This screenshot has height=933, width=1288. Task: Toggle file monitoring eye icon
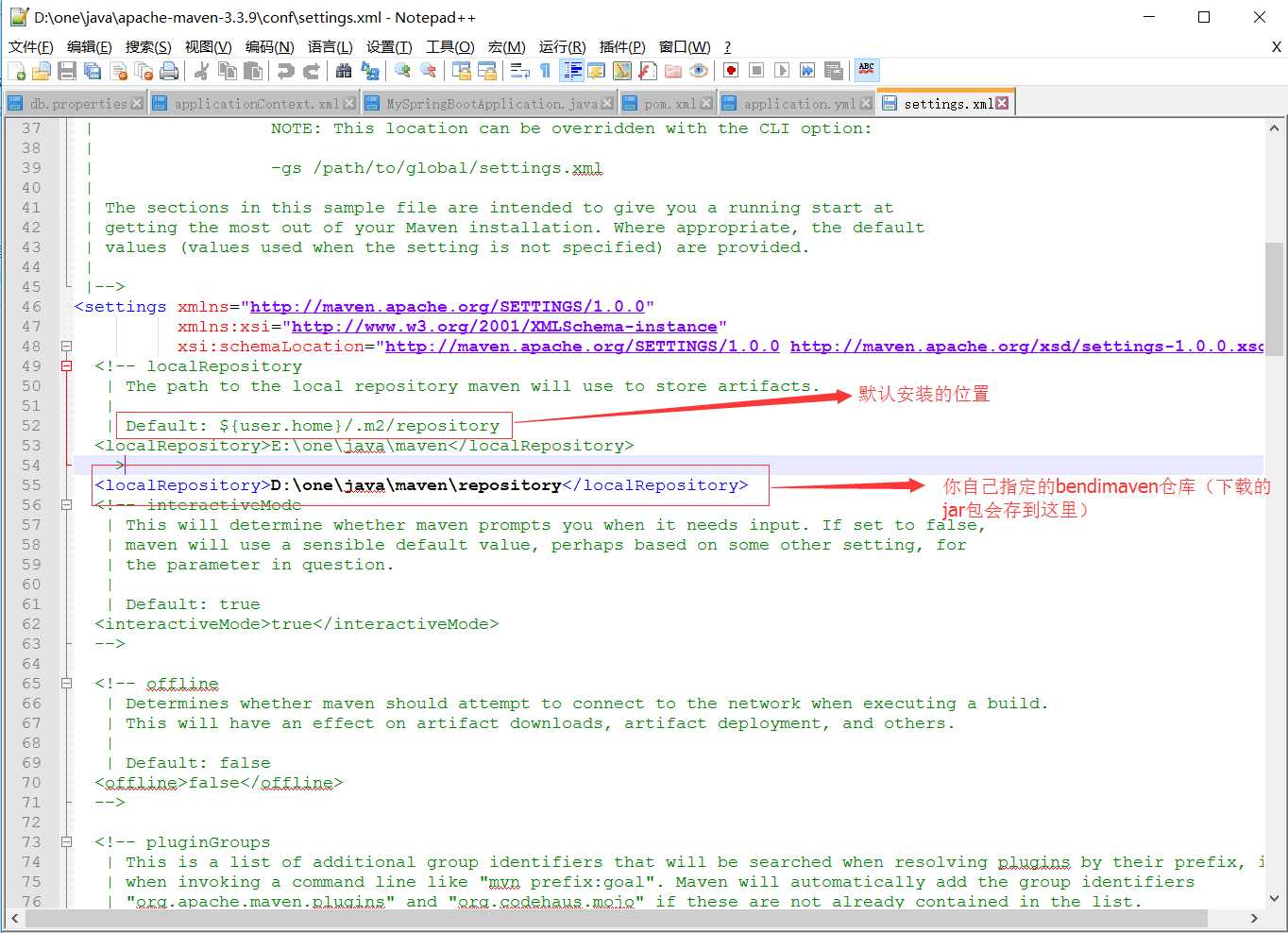[699, 71]
